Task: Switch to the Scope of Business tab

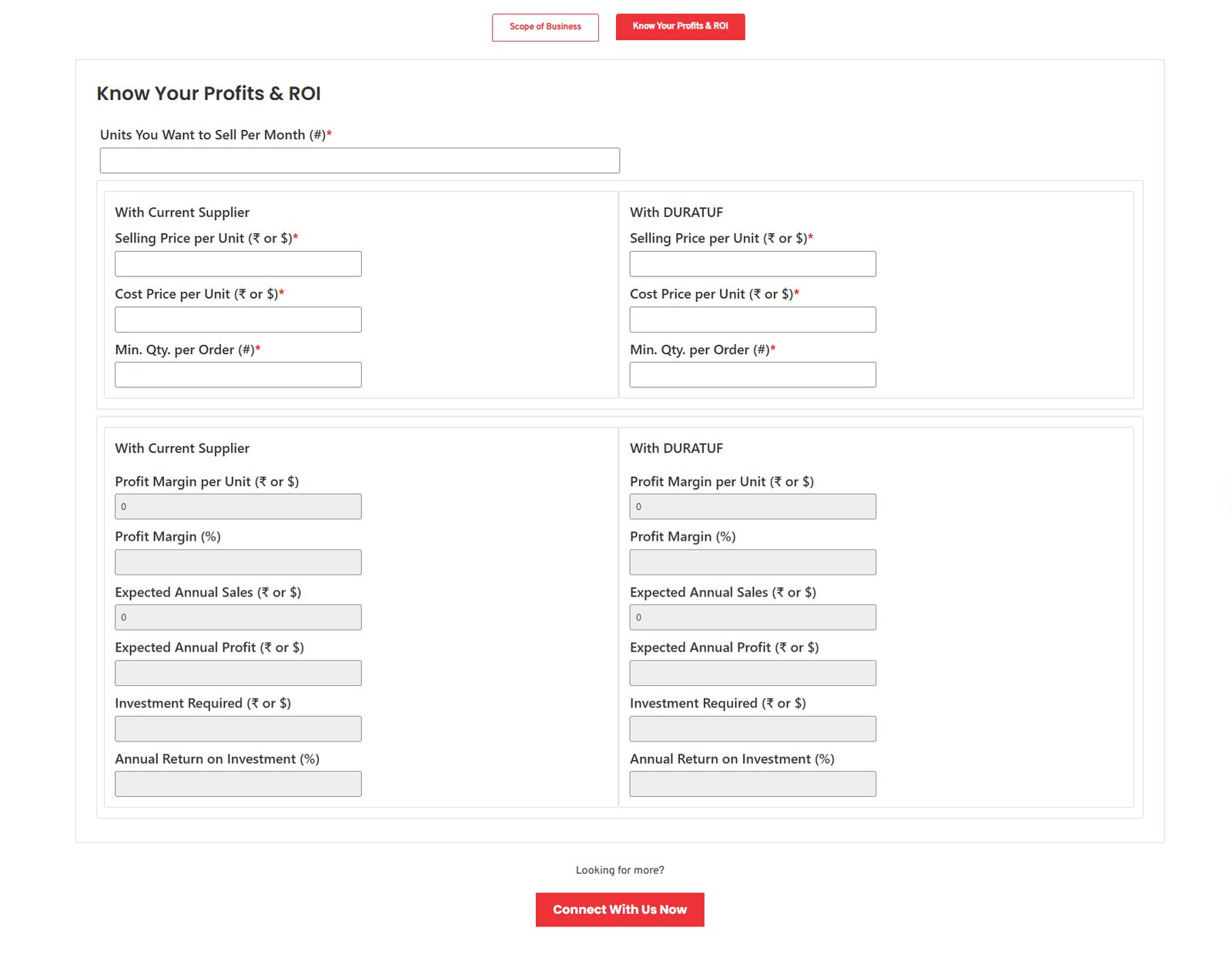Action: click(545, 27)
